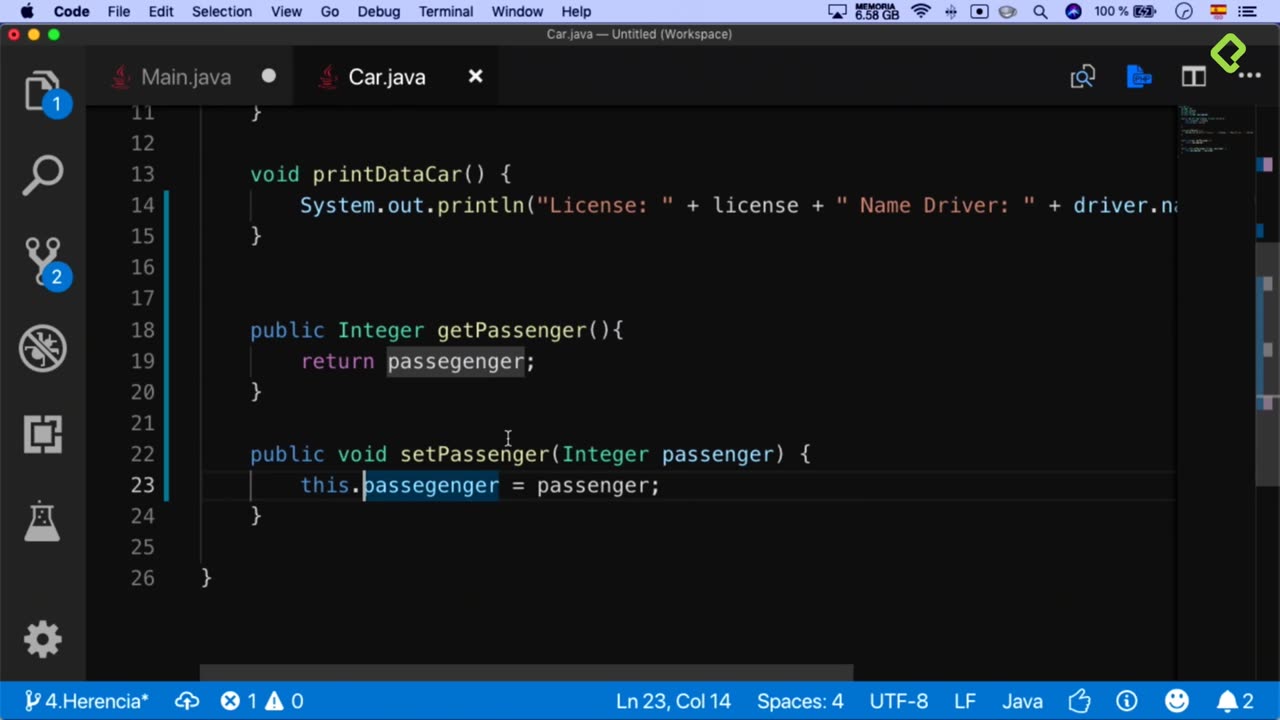Open the Go menu
This screenshot has width=1280, height=720.
tap(330, 11)
